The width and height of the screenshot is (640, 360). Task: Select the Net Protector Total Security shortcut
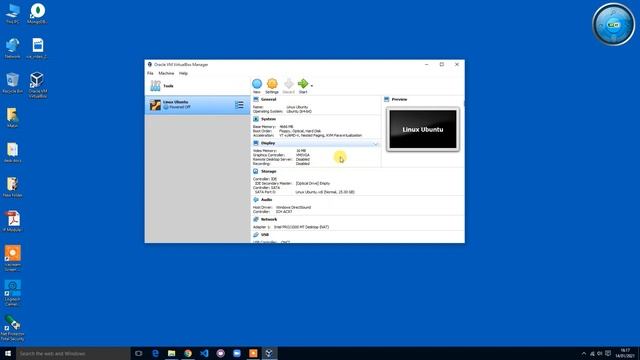12,328
